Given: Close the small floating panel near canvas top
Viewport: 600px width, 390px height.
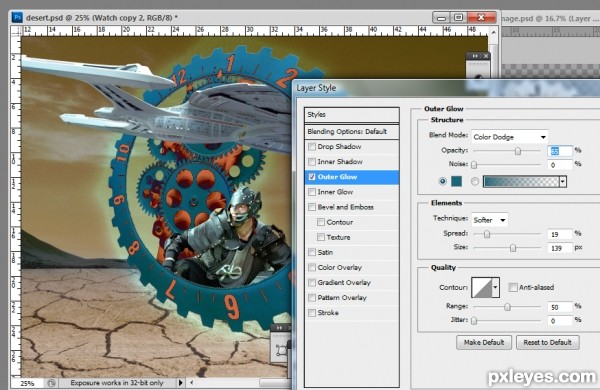Looking at the screenshot, I should 486,56.
